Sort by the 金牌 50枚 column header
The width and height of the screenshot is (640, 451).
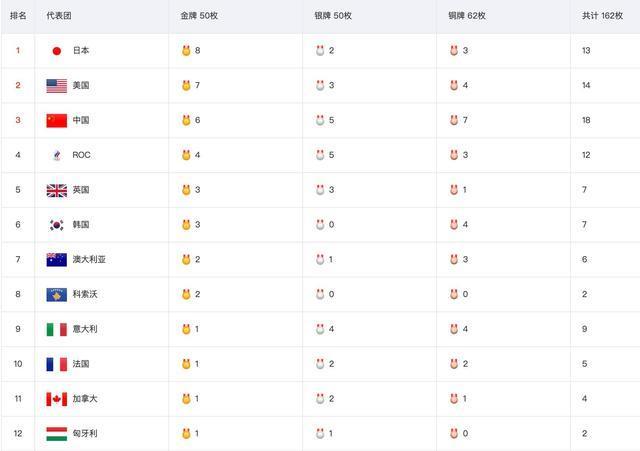[199, 16]
